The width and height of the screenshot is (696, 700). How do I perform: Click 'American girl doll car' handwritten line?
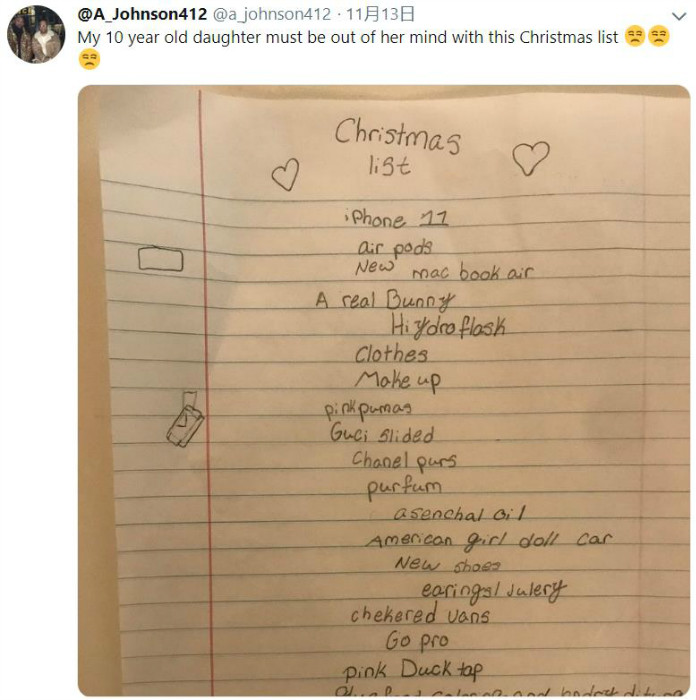pyautogui.click(x=488, y=540)
